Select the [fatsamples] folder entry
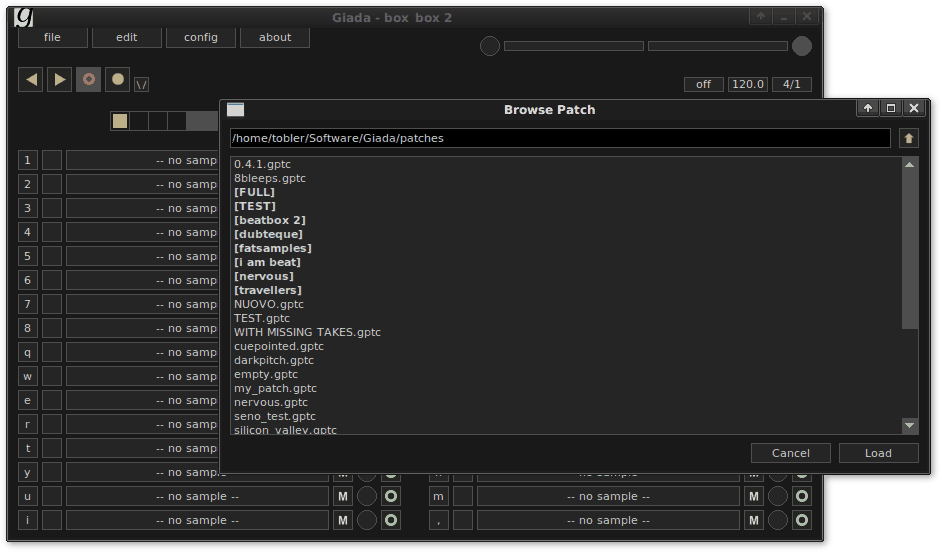This screenshot has height=552, width=941. coord(272,248)
